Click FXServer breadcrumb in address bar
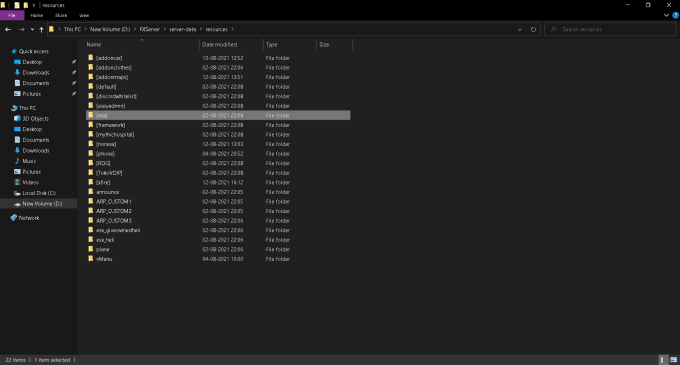The width and height of the screenshot is (680, 365). [150, 29]
